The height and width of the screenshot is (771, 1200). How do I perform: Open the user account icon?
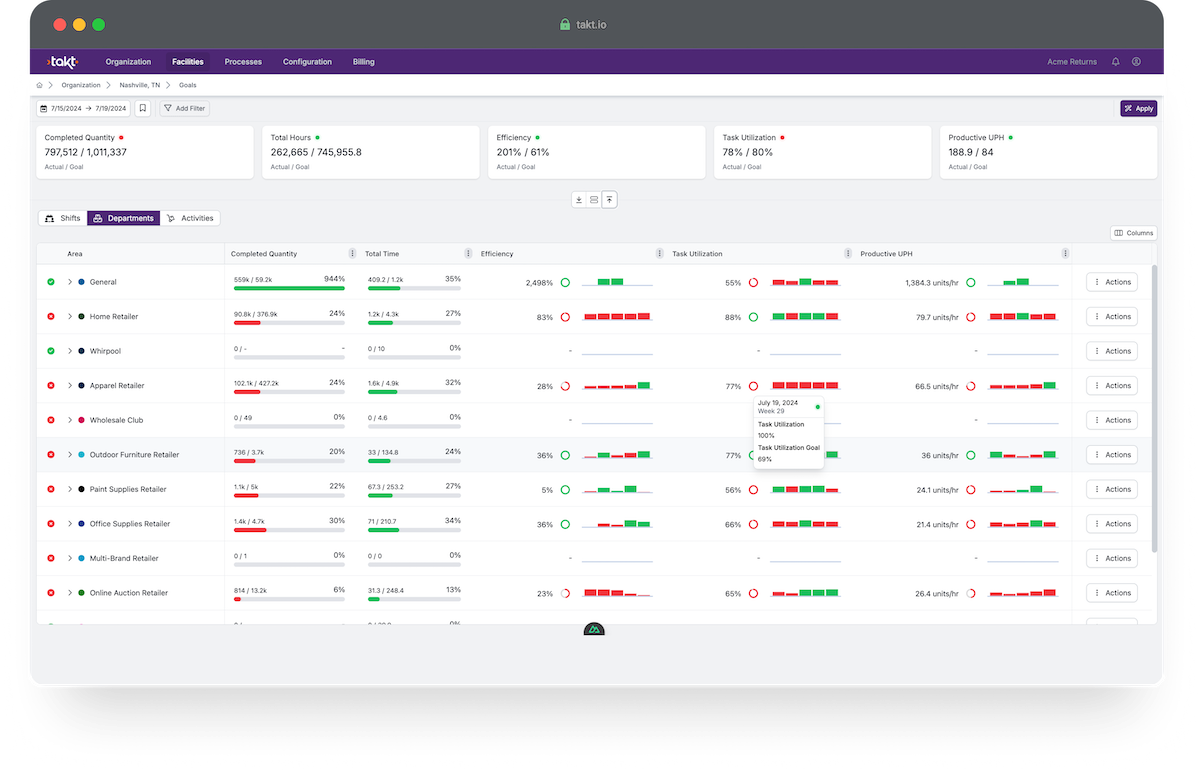1136,62
